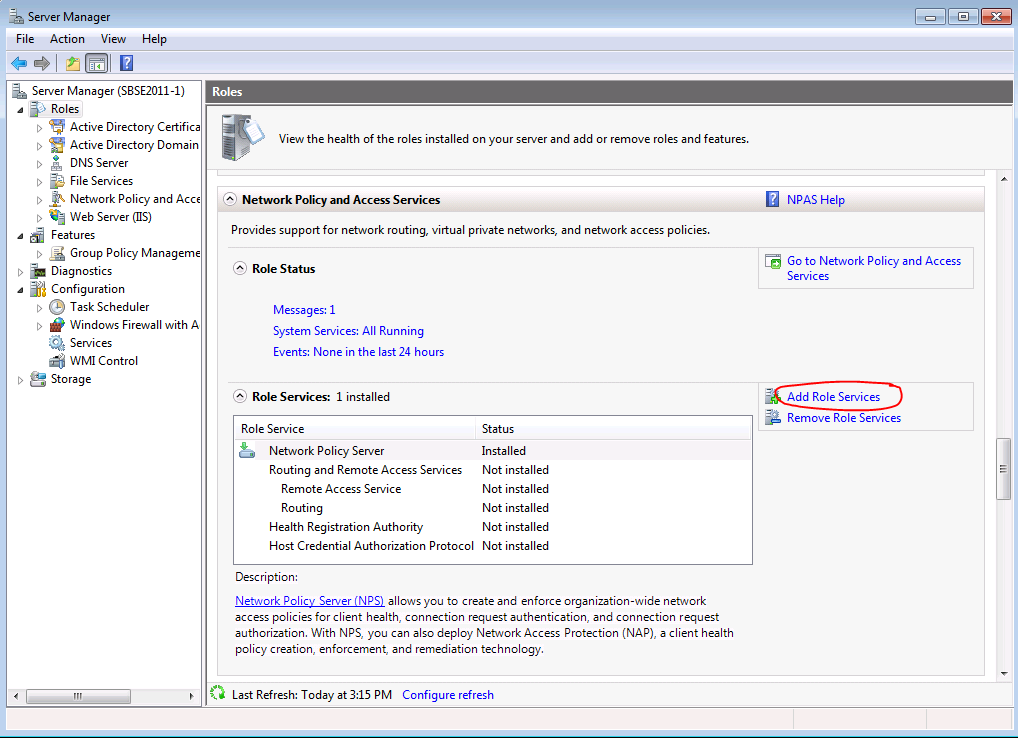Image resolution: width=1018 pixels, height=738 pixels.
Task: Collapse the Network Policy and Access Services section
Action: click(230, 200)
